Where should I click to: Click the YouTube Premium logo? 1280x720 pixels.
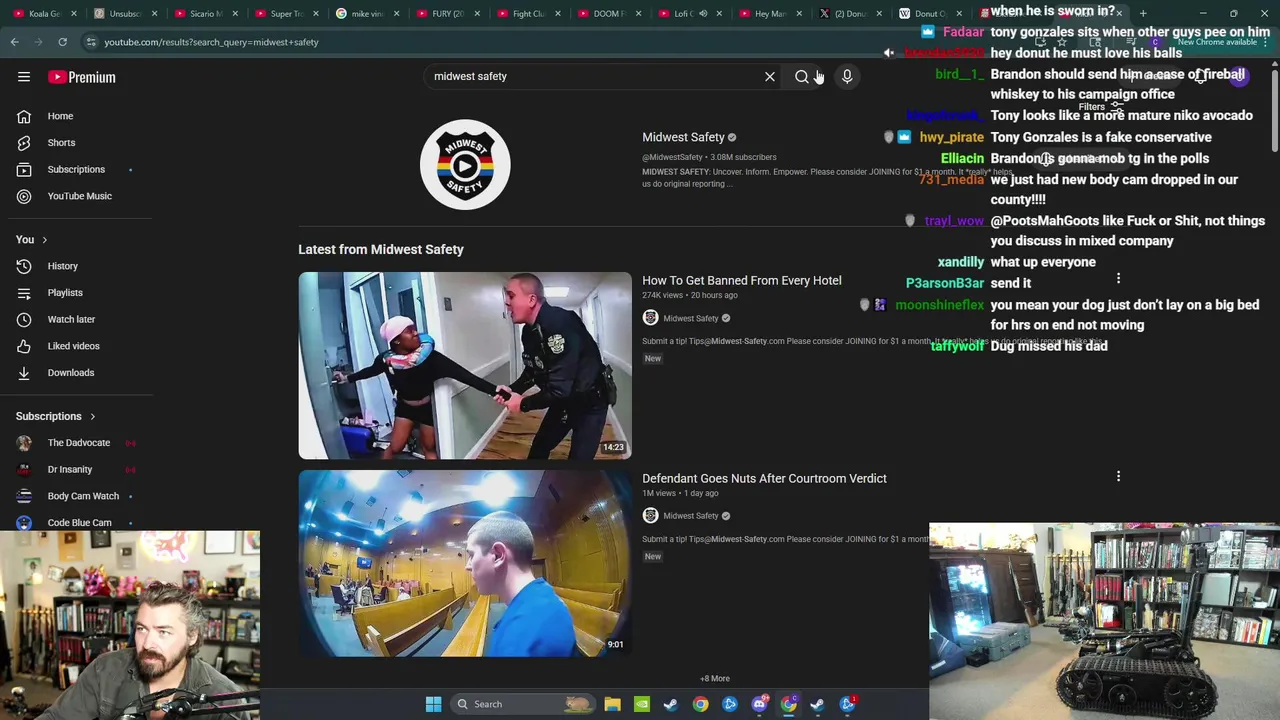coord(82,77)
